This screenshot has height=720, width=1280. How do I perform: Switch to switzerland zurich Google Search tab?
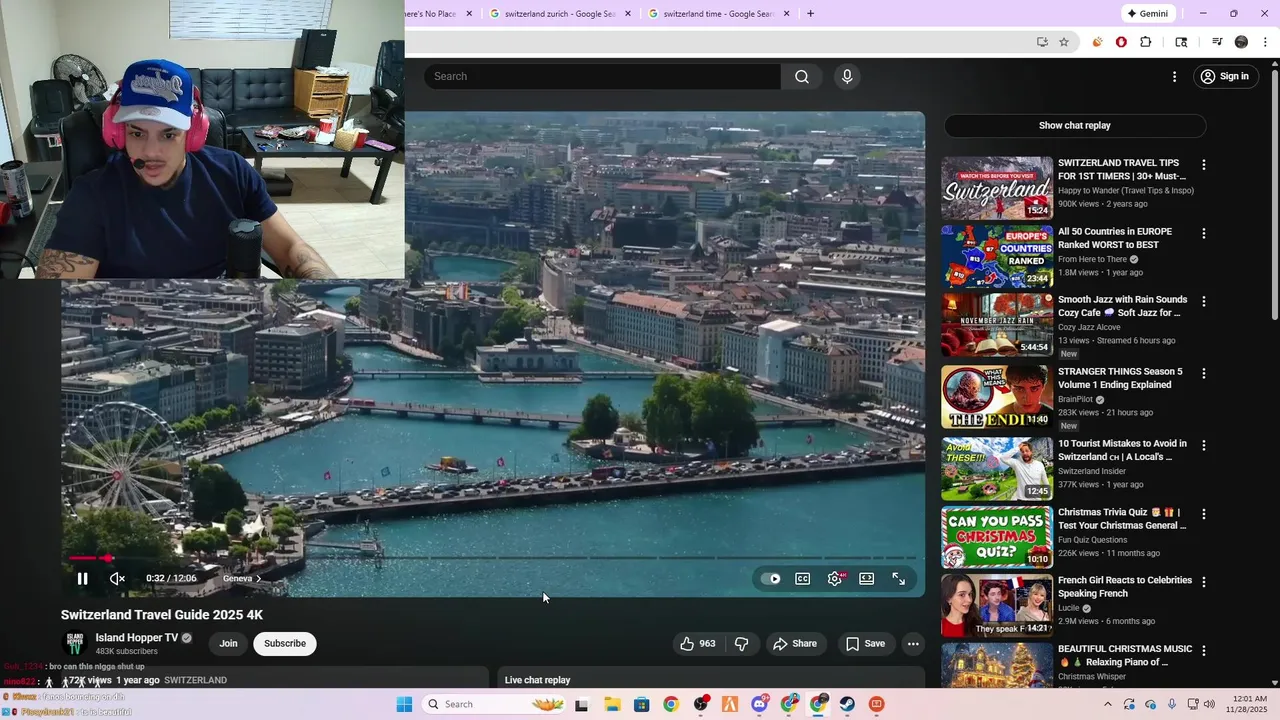(560, 14)
